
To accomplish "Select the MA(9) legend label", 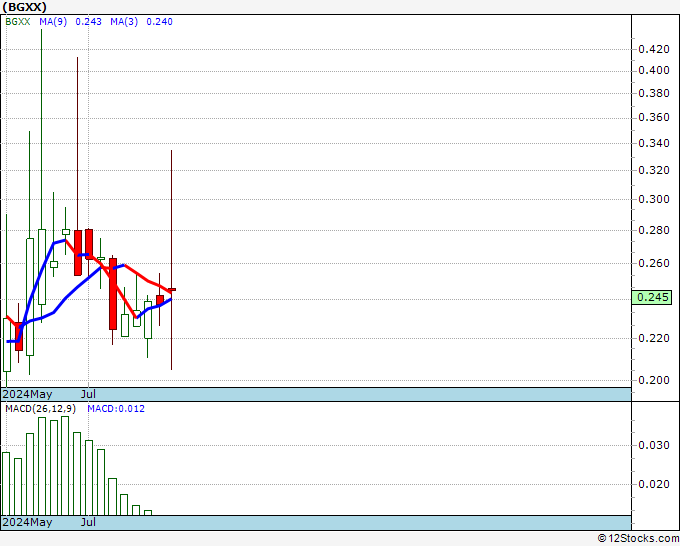I will point(53,22).
